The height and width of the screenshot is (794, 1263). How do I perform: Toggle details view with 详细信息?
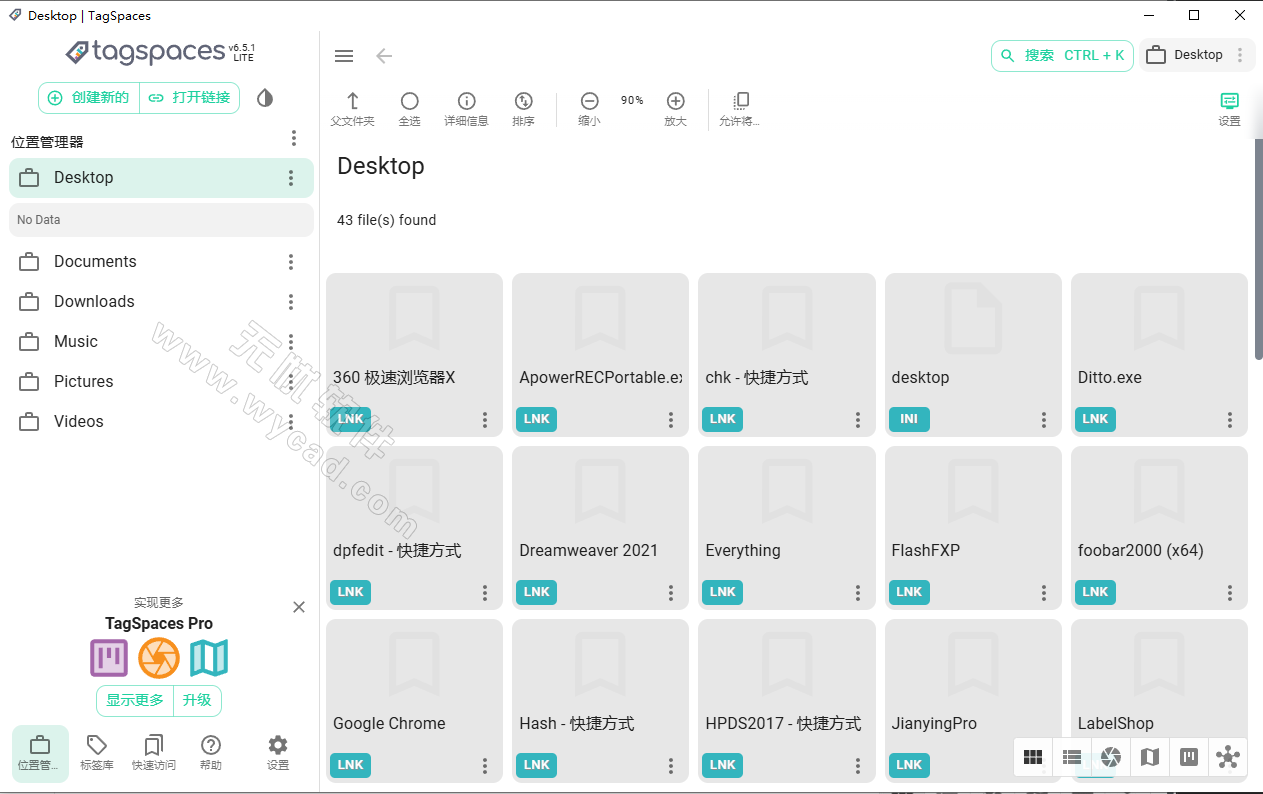(466, 101)
